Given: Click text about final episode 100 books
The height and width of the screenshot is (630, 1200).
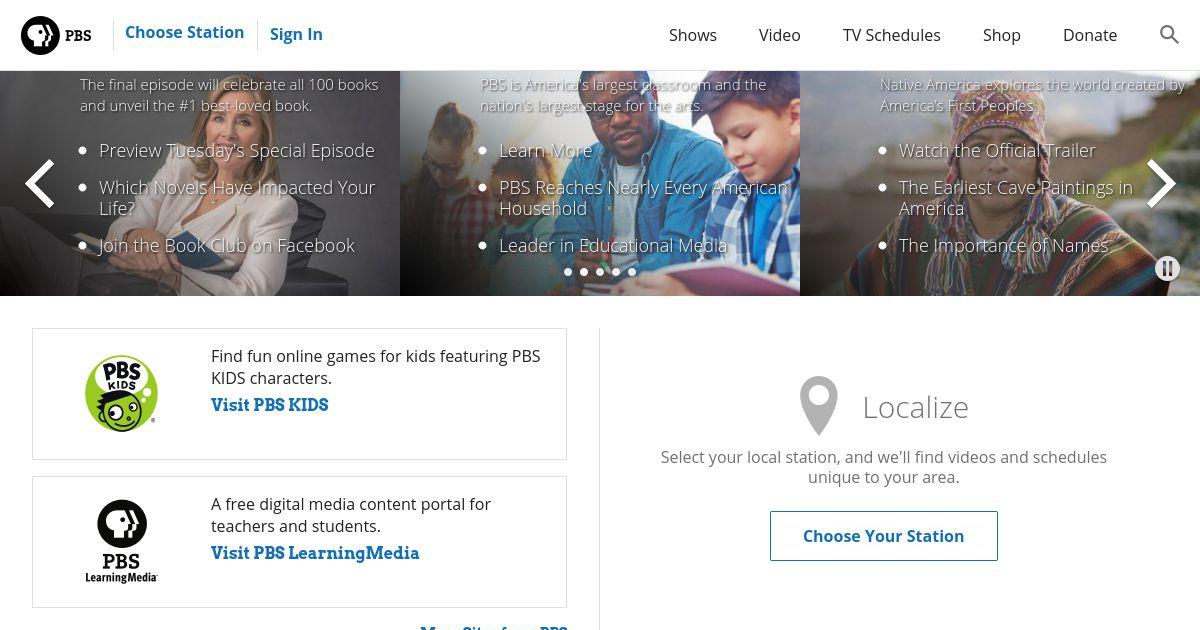Looking at the screenshot, I should (229, 95).
